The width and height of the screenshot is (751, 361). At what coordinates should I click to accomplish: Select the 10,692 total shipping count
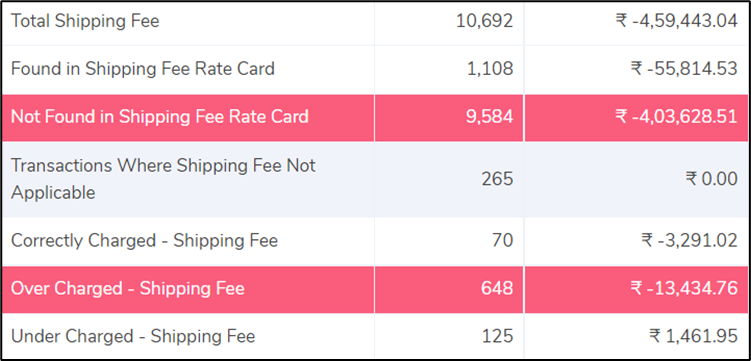click(484, 21)
